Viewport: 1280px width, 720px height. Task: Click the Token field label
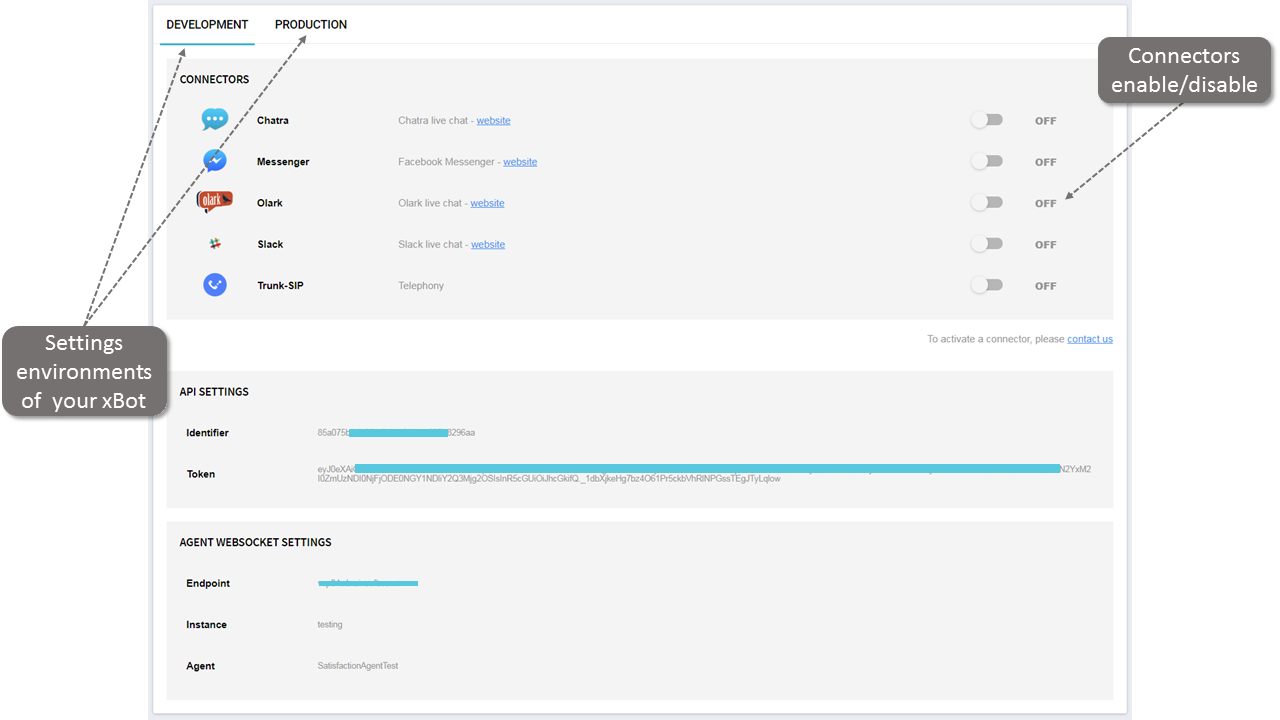[200, 474]
